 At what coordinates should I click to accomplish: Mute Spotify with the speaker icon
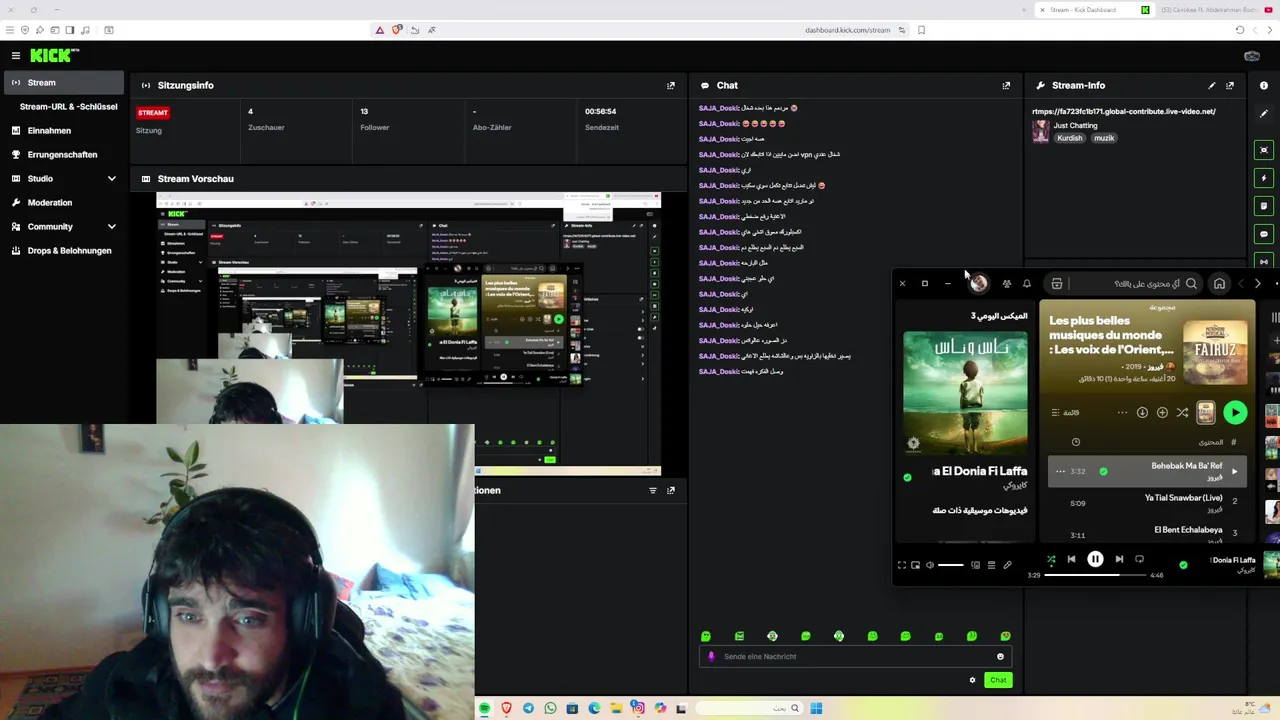coord(929,565)
